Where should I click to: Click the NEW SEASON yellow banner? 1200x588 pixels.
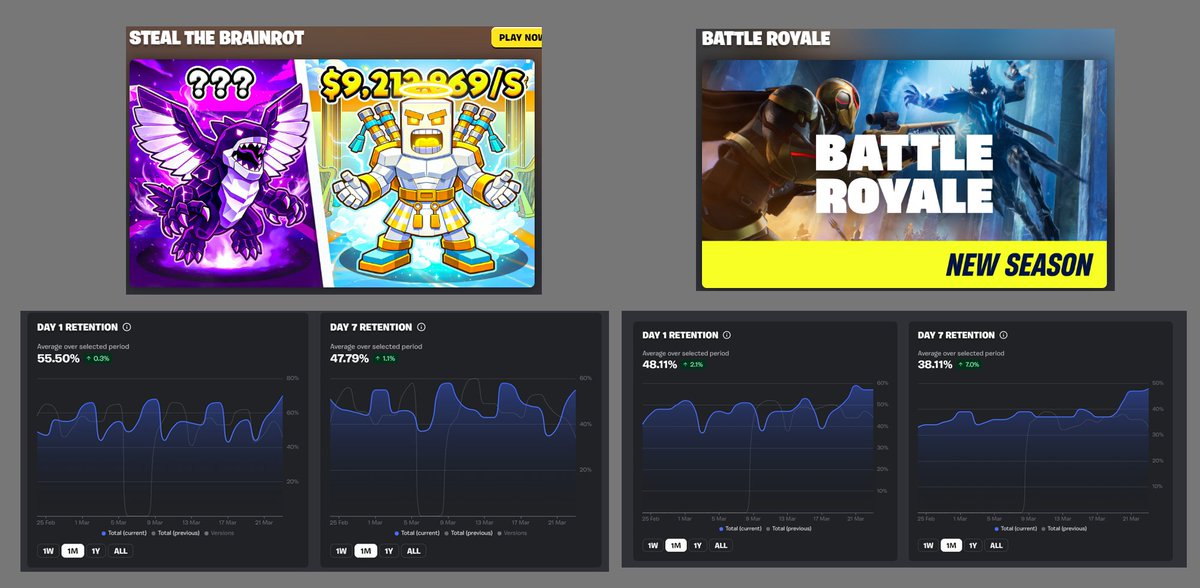[x=905, y=264]
